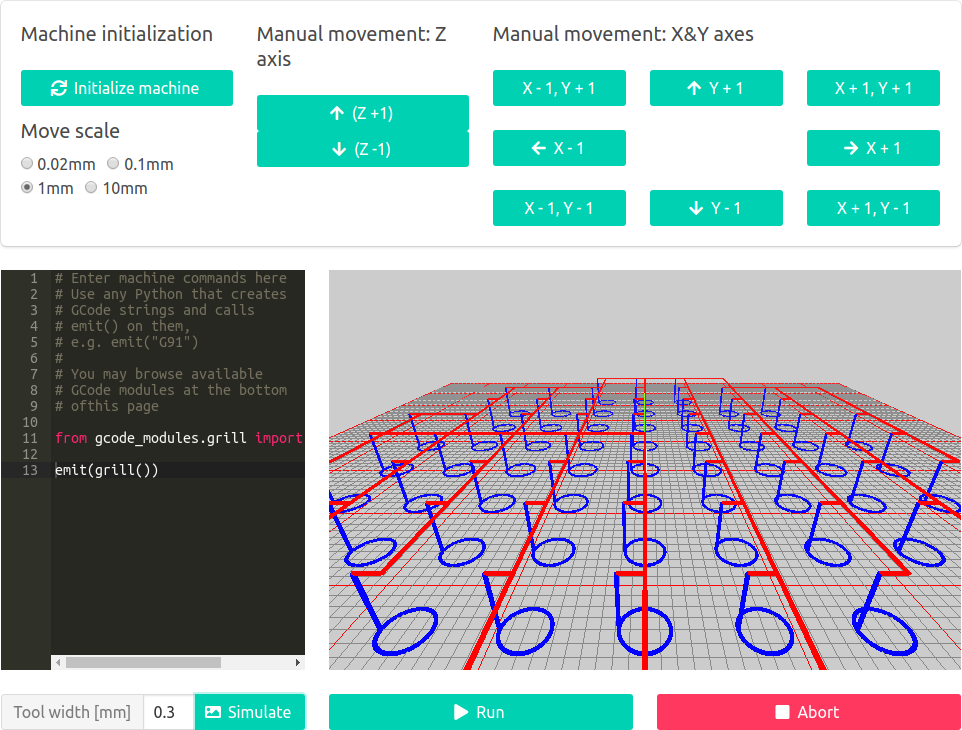Image resolution: width=962 pixels, height=730 pixels.
Task: Stop the job with Abort button
Action: tap(809, 712)
